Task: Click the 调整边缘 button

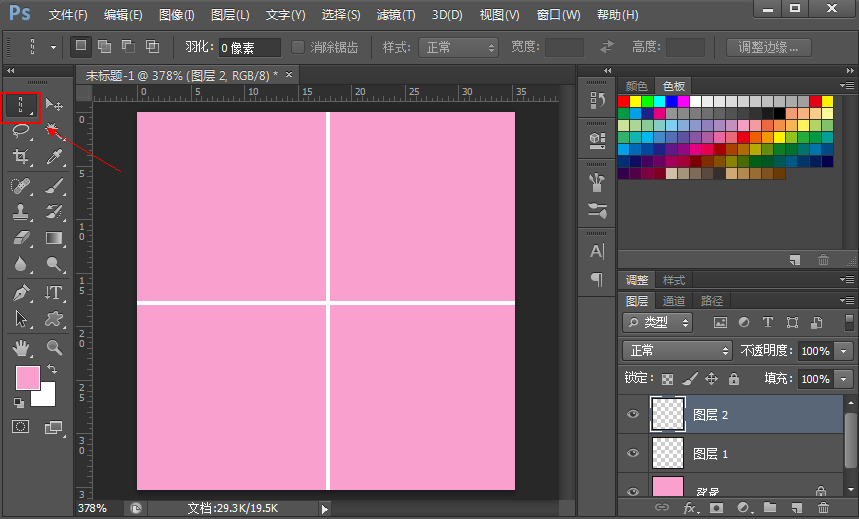Action: tap(768, 48)
